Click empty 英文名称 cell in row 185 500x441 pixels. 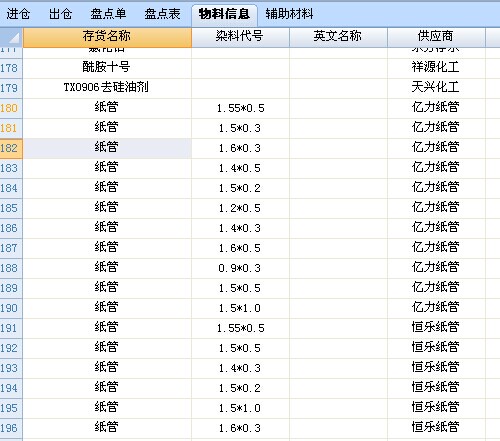point(338,208)
